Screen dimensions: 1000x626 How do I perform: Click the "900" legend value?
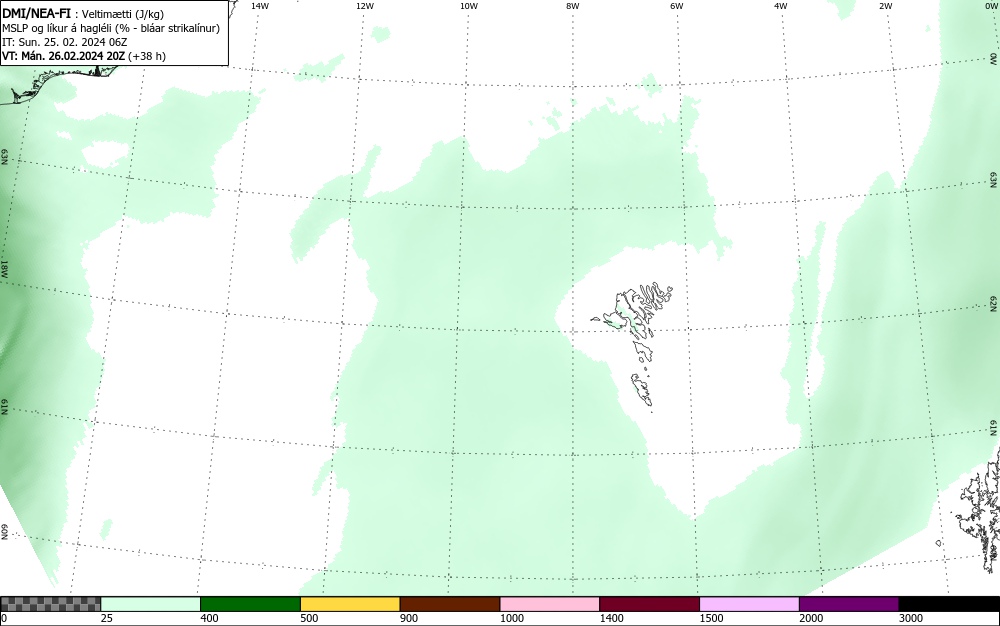tap(409, 618)
